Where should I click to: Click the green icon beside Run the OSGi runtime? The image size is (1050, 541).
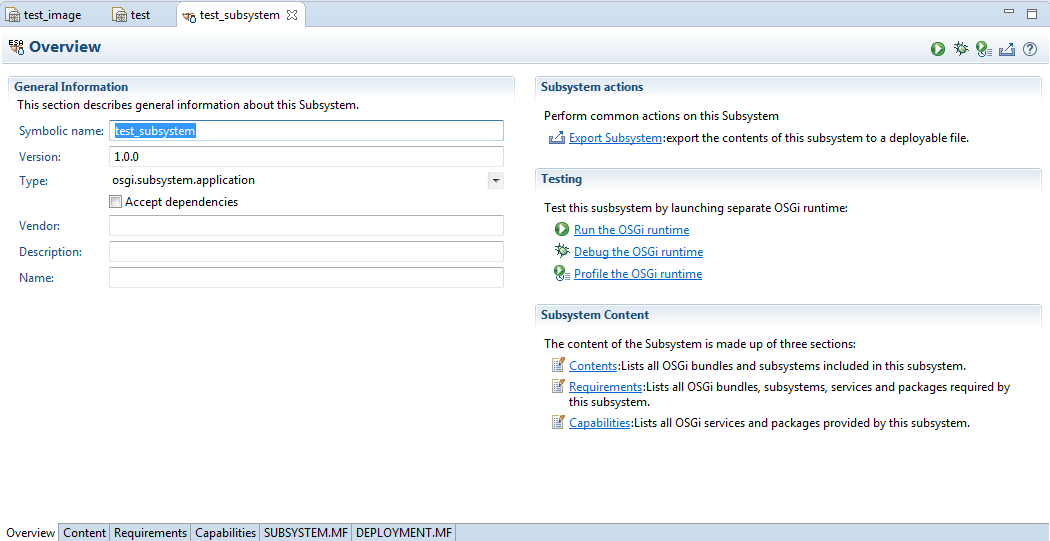(x=562, y=230)
